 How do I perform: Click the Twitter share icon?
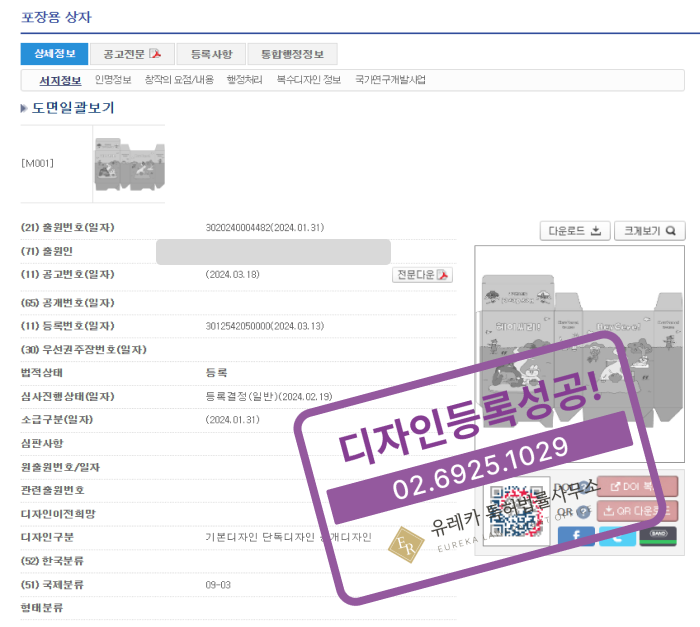(617, 536)
